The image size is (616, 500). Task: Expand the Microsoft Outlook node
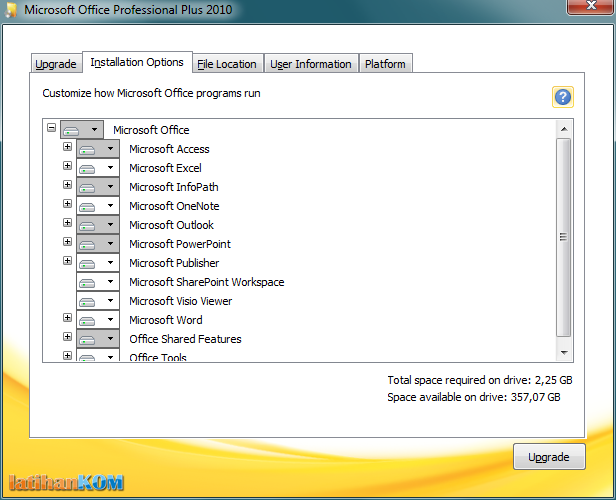coord(68,222)
